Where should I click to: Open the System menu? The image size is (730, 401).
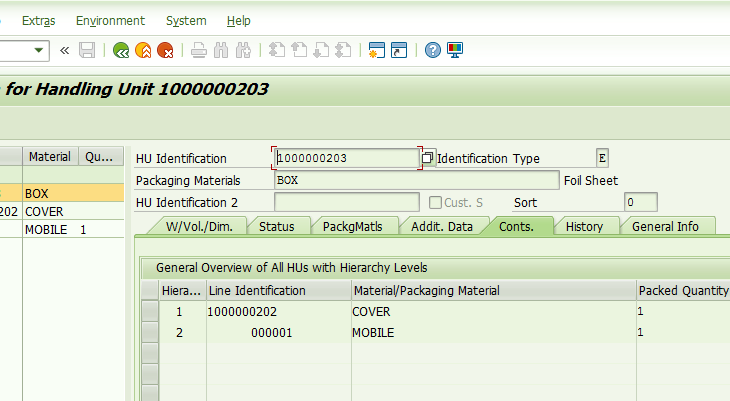coord(186,21)
